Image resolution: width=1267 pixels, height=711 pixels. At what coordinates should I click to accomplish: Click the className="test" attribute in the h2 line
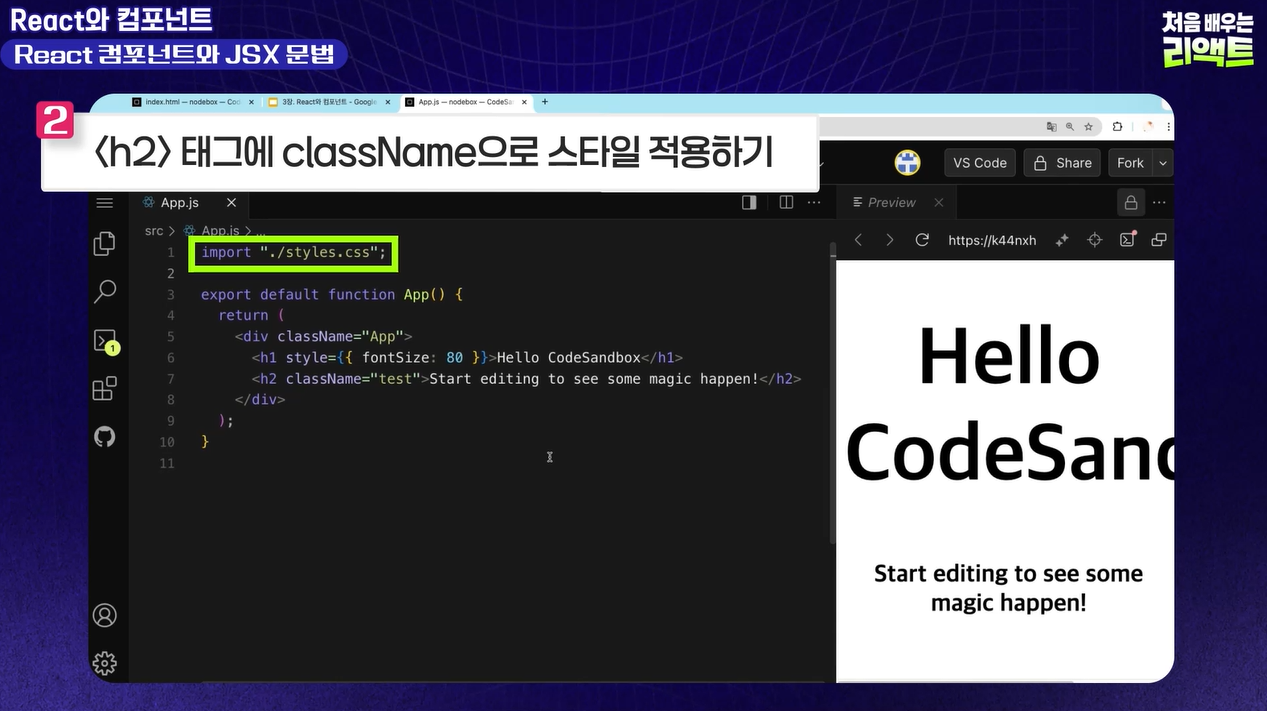[x=353, y=379]
